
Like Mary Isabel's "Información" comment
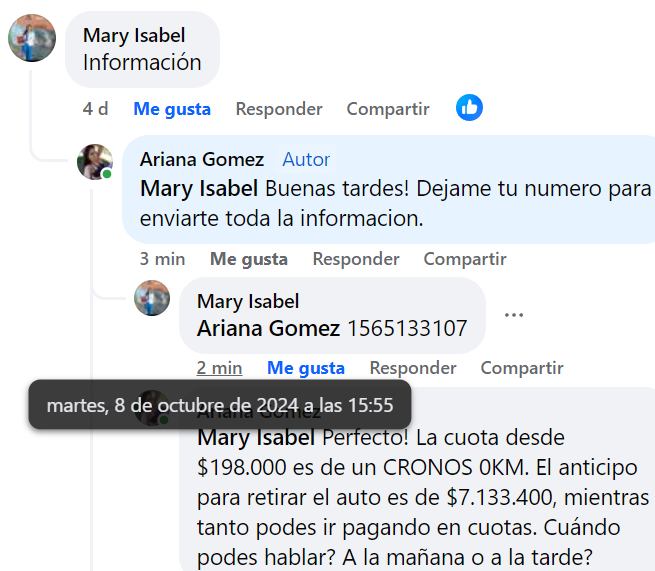point(172,109)
